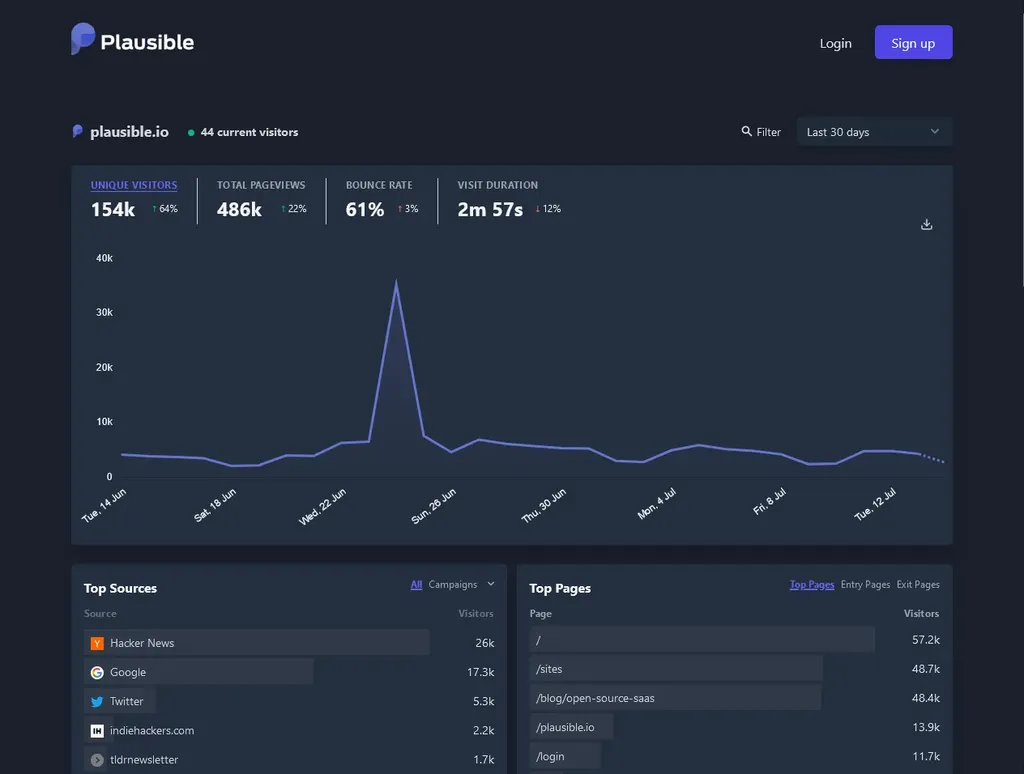This screenshot has width=1024, height=774.
Task: Click the visitor spike peak on graph
Action: [x=396, y=282]
